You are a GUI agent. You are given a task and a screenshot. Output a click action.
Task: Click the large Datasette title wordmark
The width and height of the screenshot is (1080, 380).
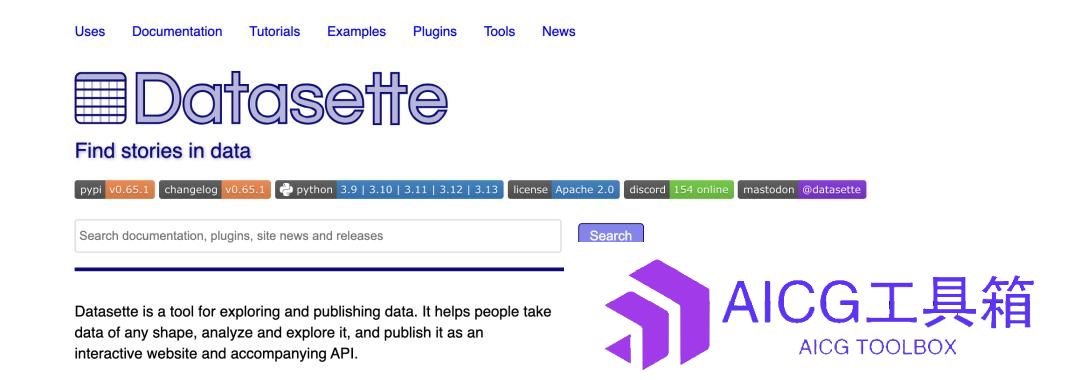point(291,98)
